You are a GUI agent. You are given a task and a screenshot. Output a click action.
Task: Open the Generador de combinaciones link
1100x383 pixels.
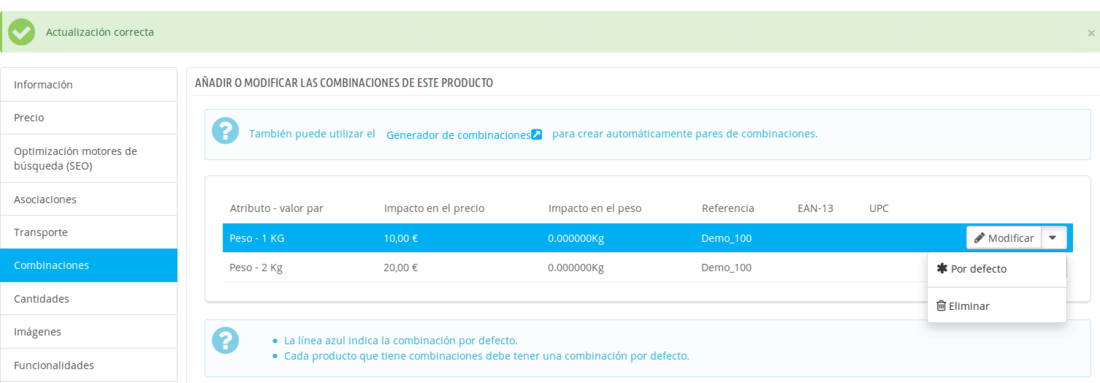click(x=458, y=135)
